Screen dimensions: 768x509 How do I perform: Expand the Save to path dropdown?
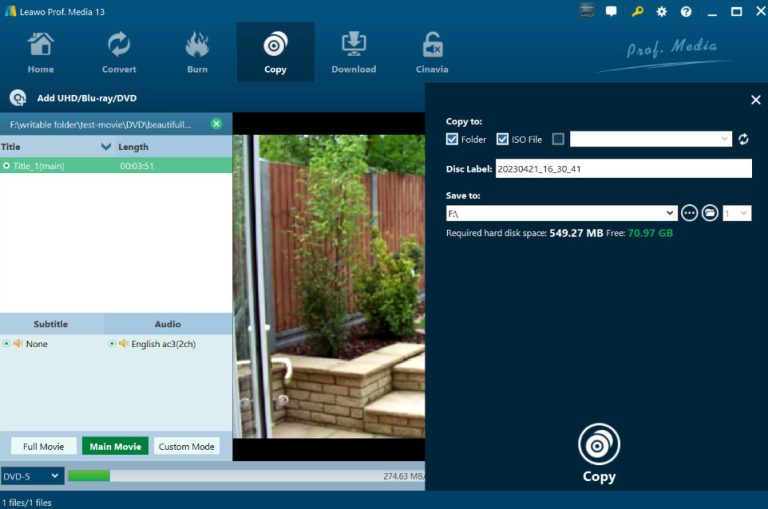(x=670, y=213)
